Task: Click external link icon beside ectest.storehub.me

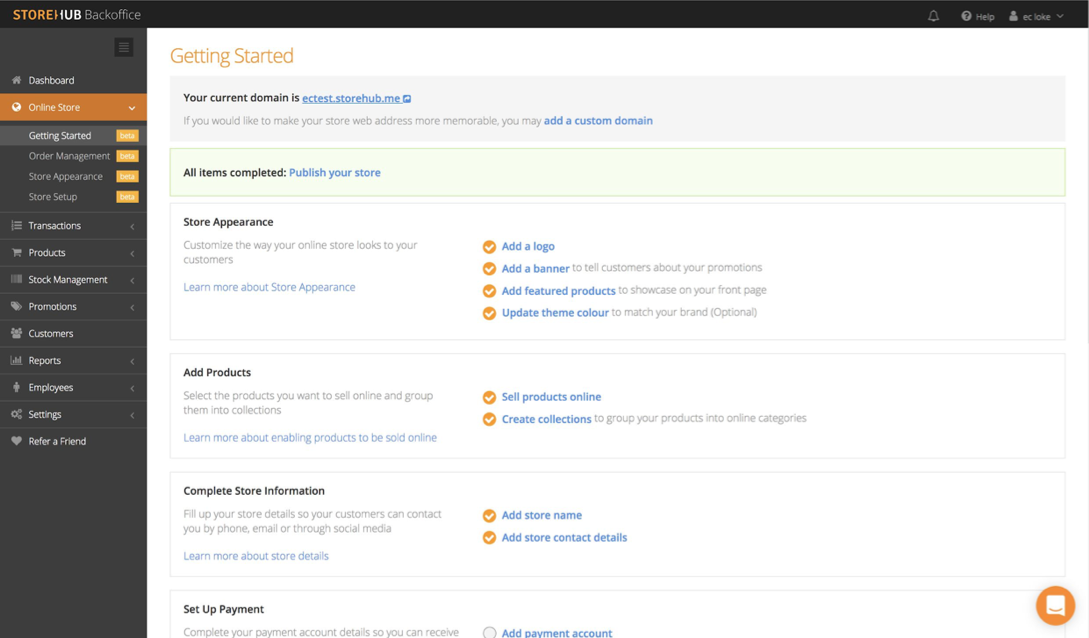Action: (407, 99)
